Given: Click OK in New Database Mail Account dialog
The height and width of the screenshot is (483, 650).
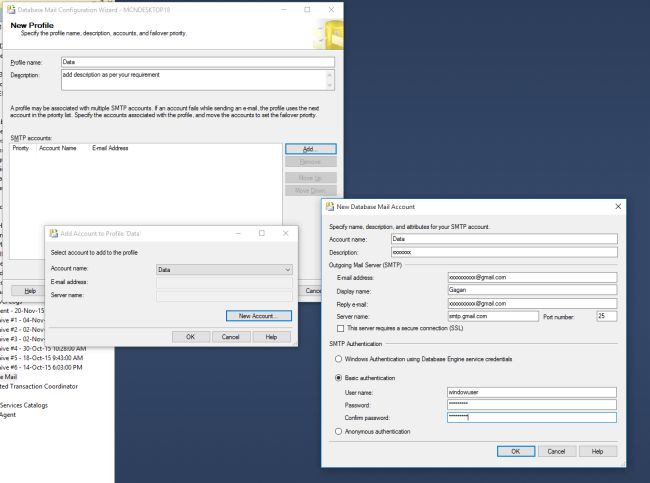Looking at the screenshot, I should pyautogui.click(x=516, y=451).
